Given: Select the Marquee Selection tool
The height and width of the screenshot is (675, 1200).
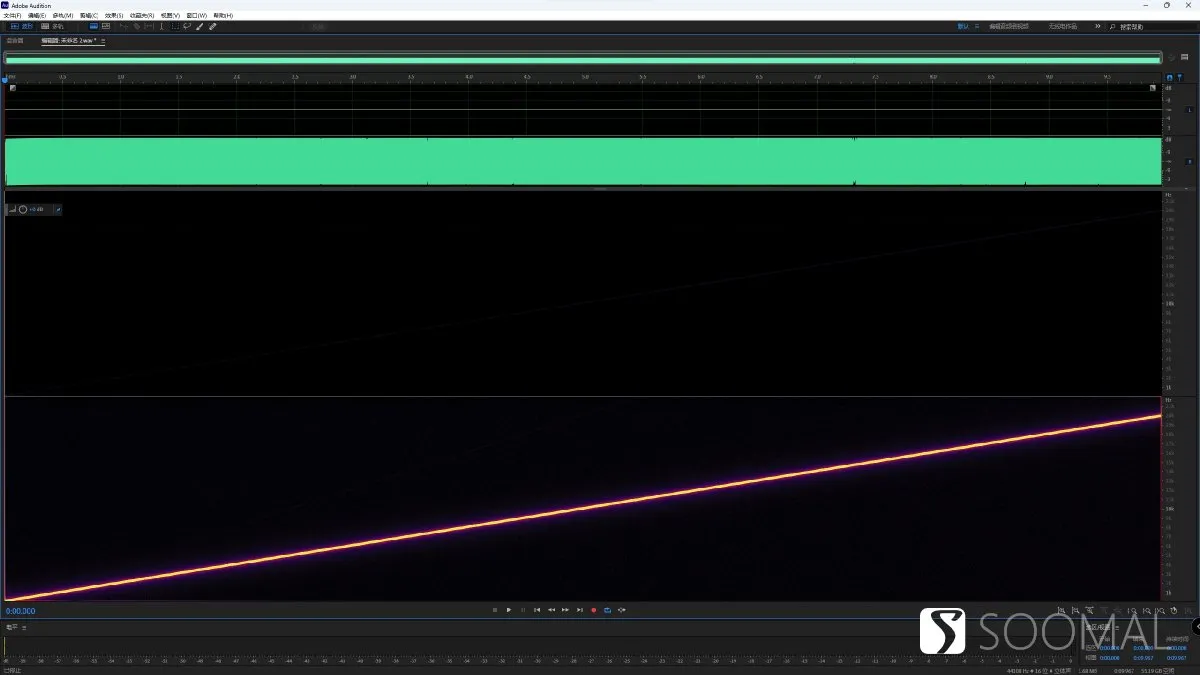Looking at the screenshot, I should tap(175, 26).
